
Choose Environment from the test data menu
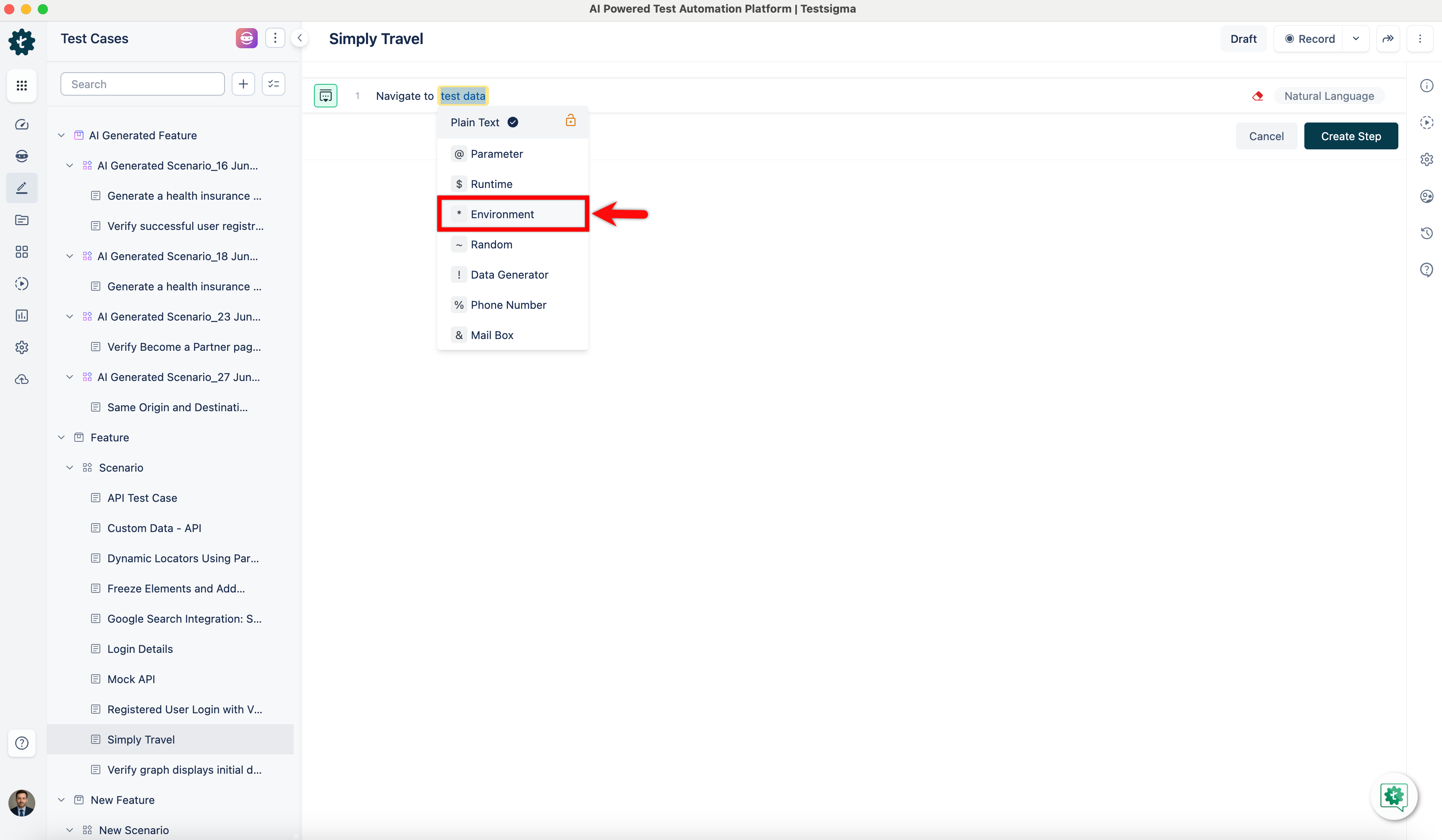click(502, 214)
